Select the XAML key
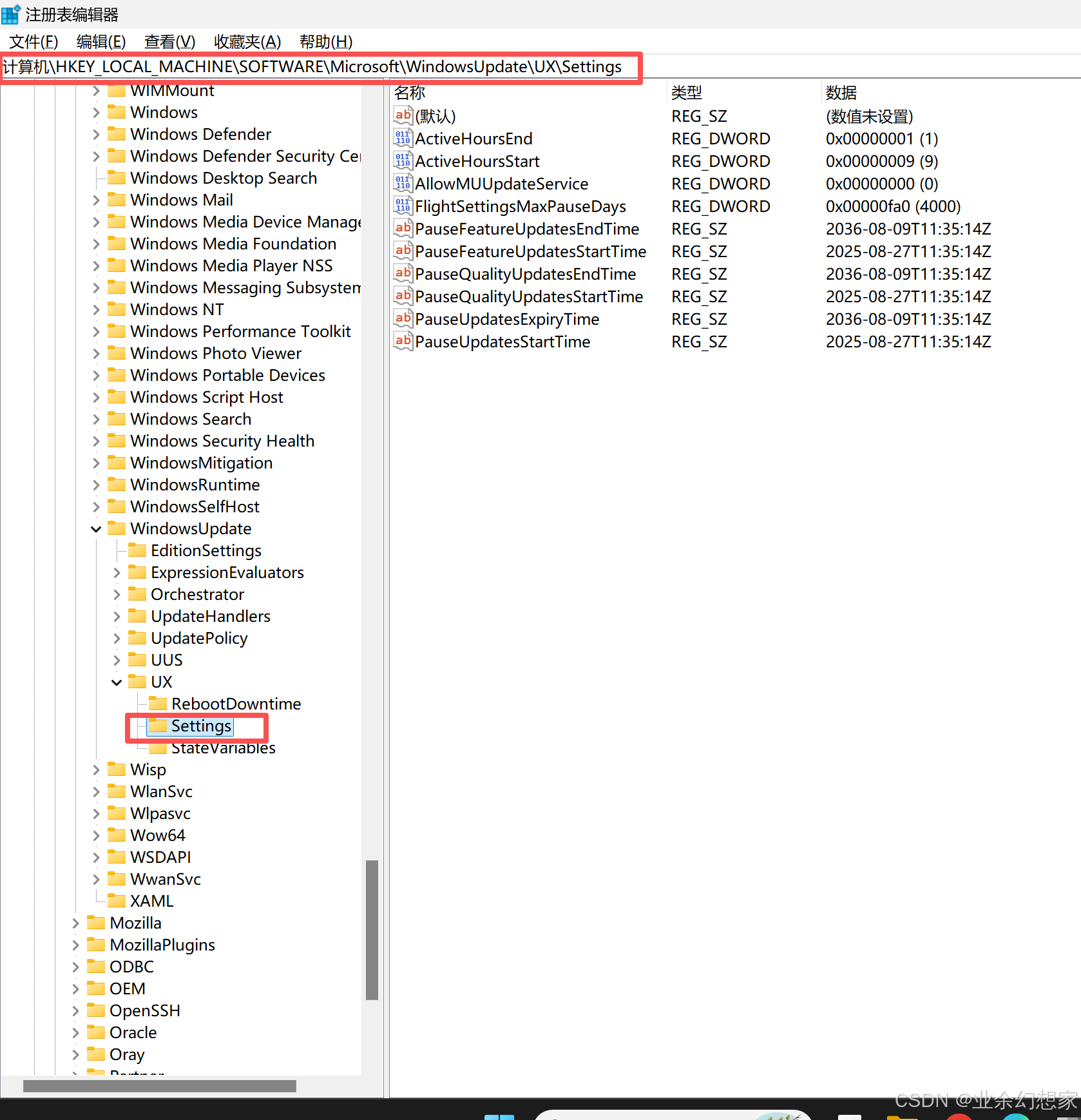 (x=151, y=901)
